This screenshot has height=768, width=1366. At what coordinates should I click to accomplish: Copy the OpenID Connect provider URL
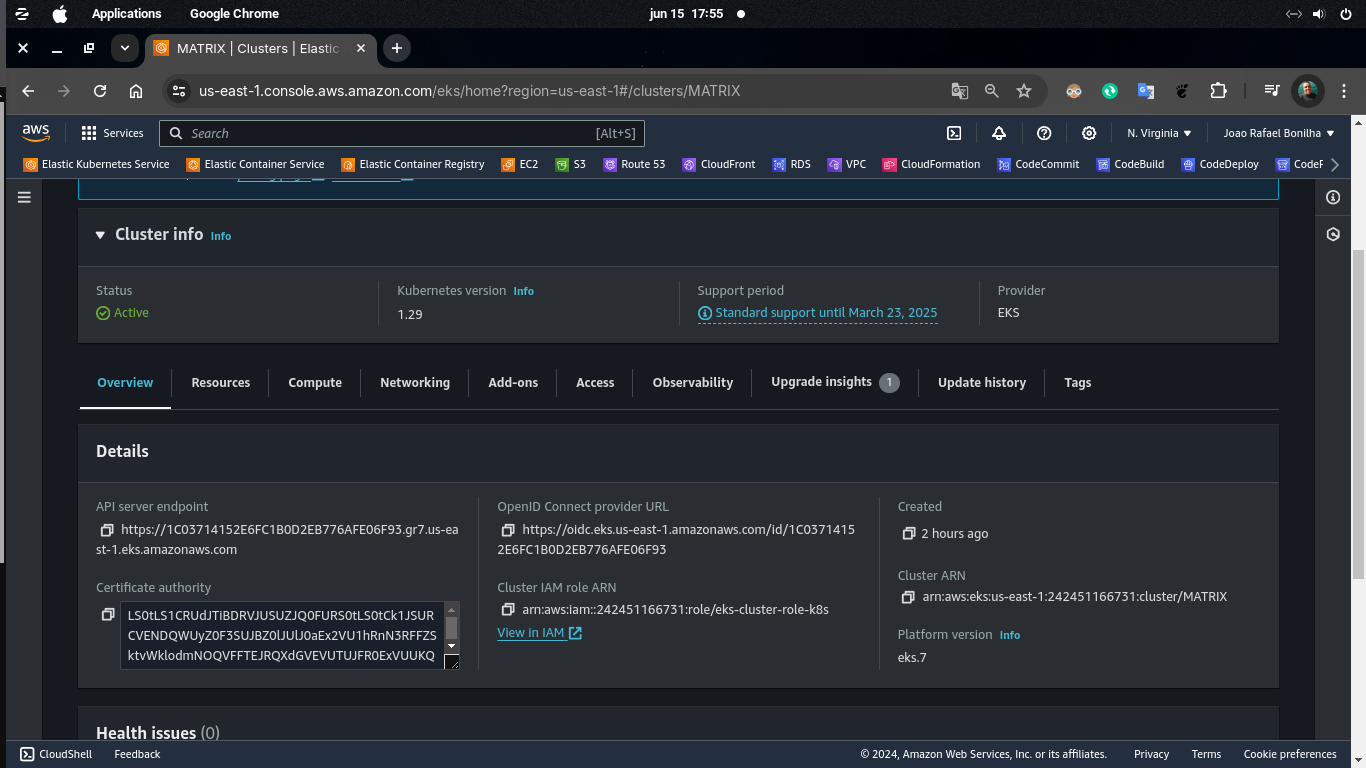pos(508,530)
